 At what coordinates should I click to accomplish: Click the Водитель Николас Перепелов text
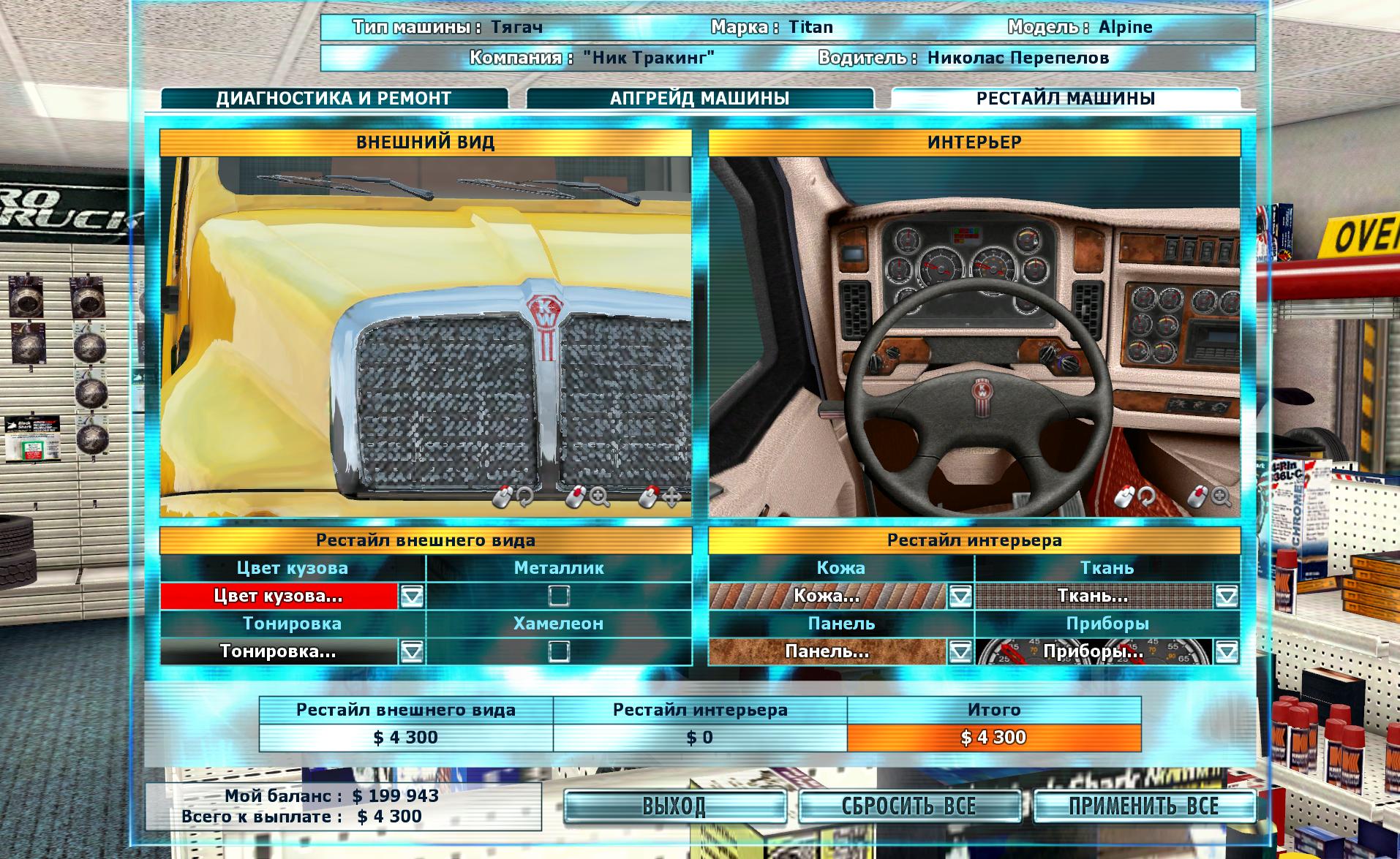963,58
